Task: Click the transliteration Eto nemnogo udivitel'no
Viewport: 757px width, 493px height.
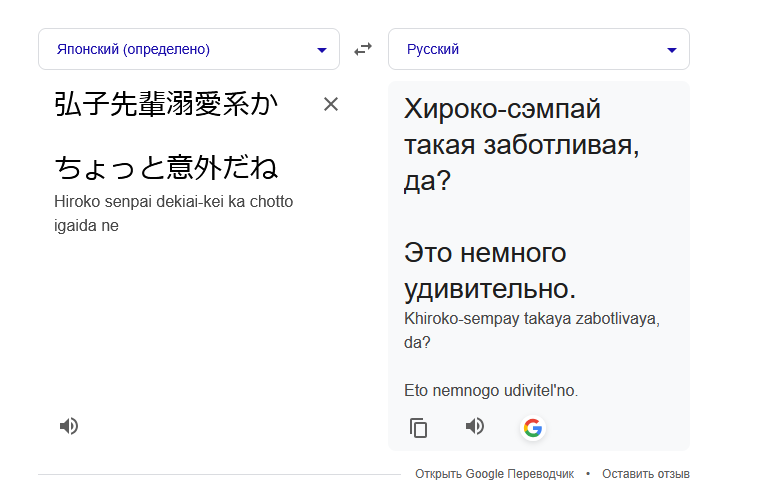Action: click(491, 391)
